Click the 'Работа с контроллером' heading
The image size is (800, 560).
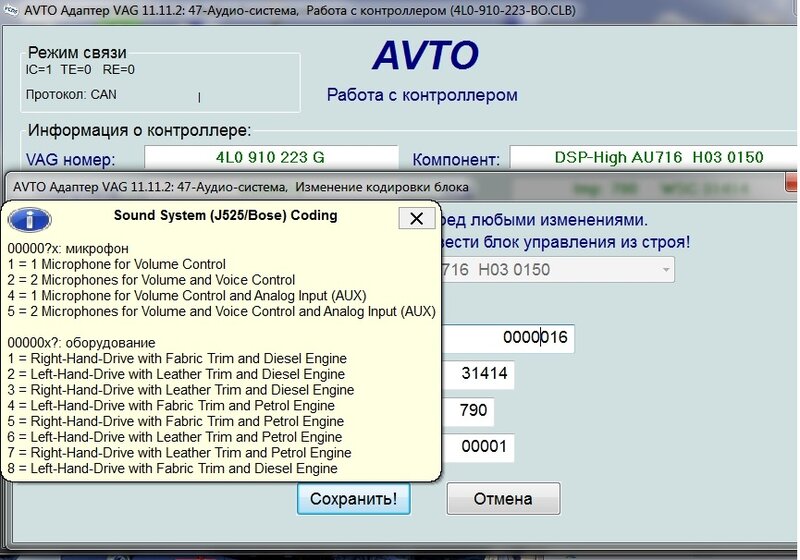[422, 95]
